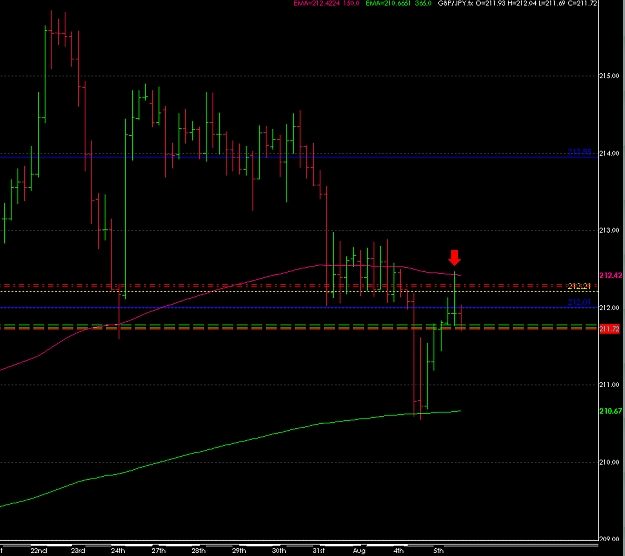The height and width of the screenshot is (556, 625).
Task: Click the 210.00 price axis label
Action: click(609, 462)
